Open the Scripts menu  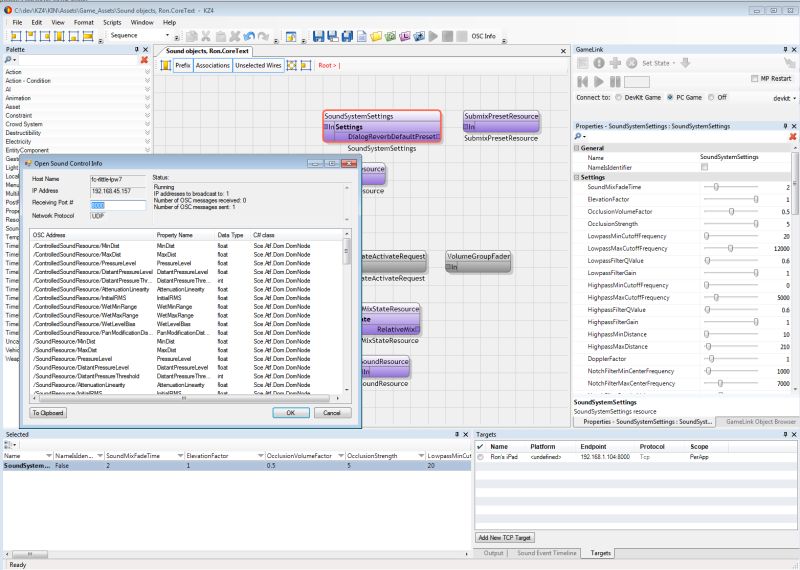coord(112,22)
